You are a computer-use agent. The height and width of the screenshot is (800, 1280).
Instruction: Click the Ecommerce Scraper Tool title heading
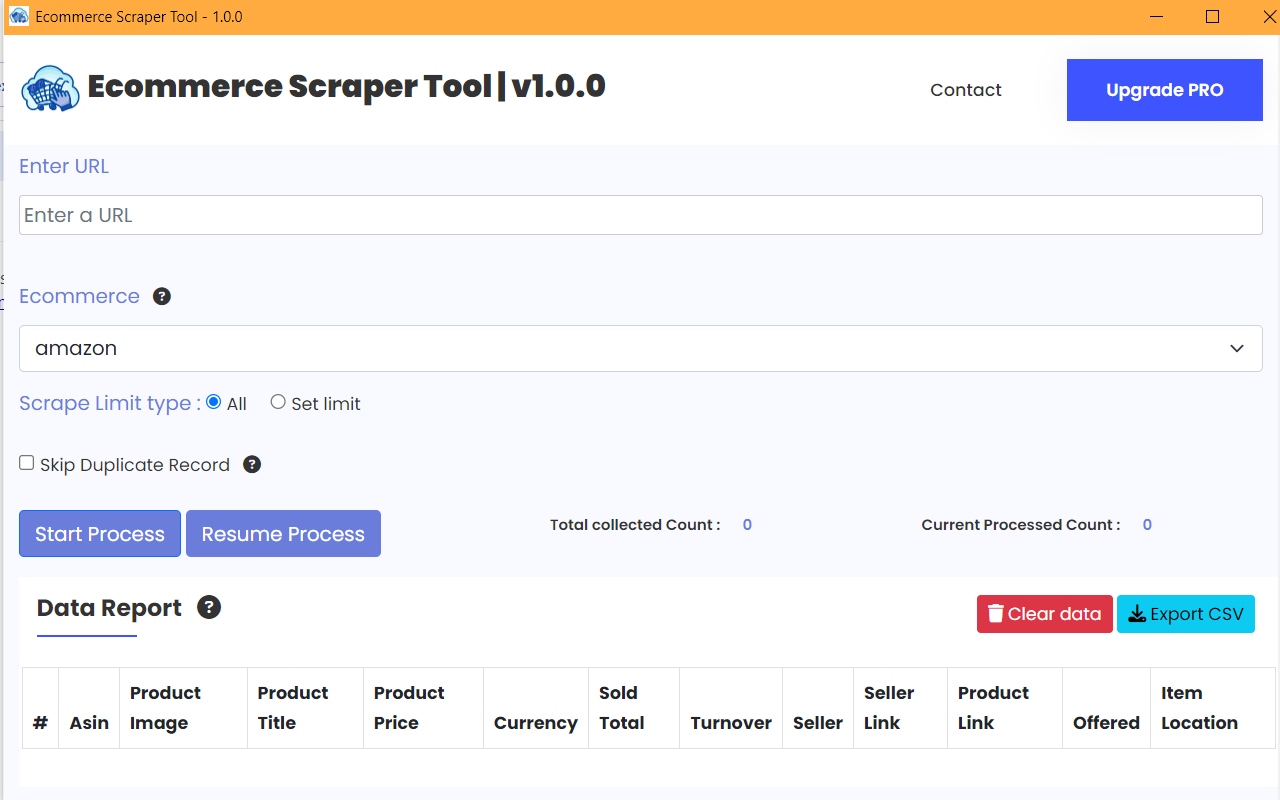click(346, 87)
